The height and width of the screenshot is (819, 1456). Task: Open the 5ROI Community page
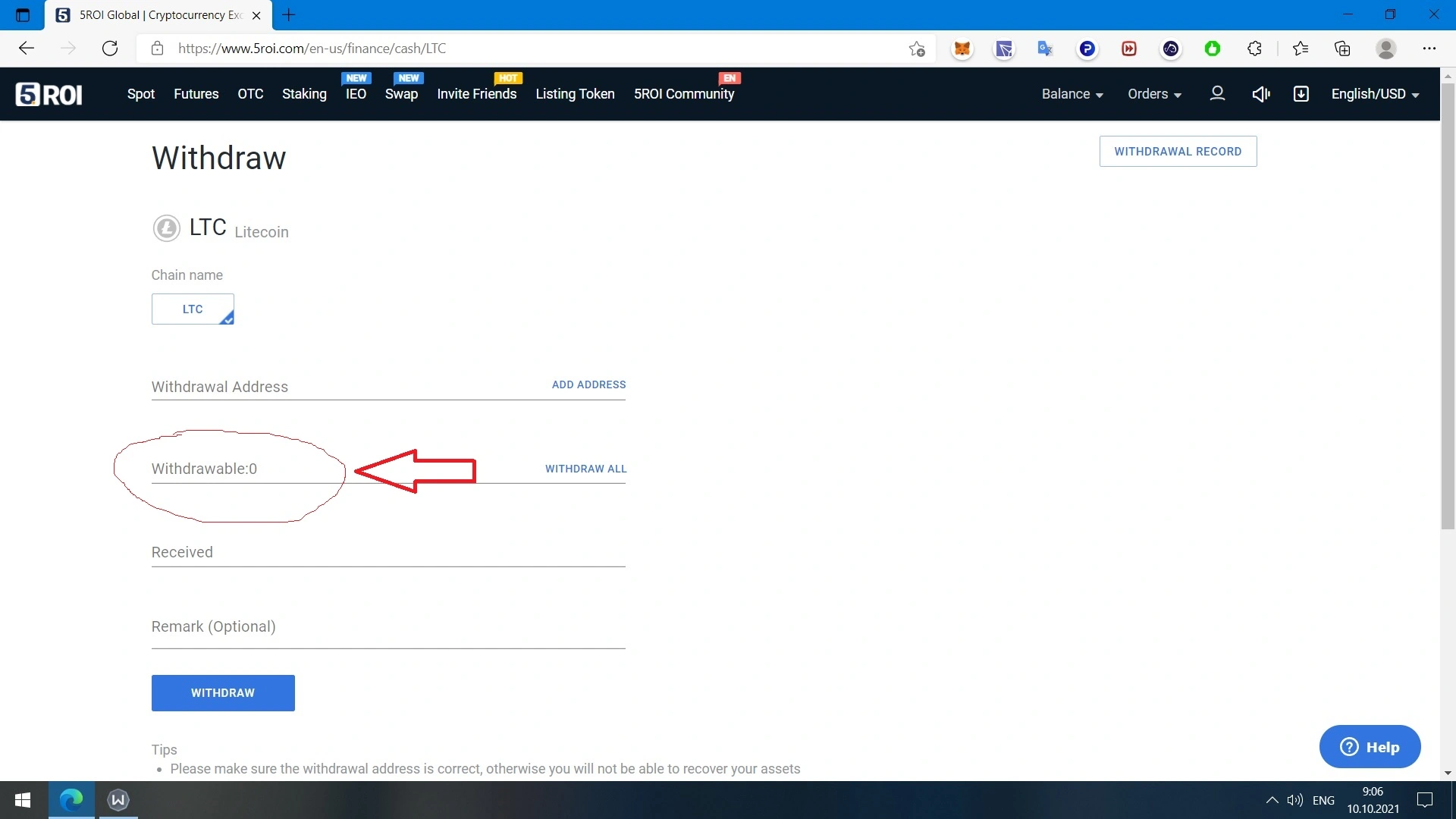[x=684, y=94]
